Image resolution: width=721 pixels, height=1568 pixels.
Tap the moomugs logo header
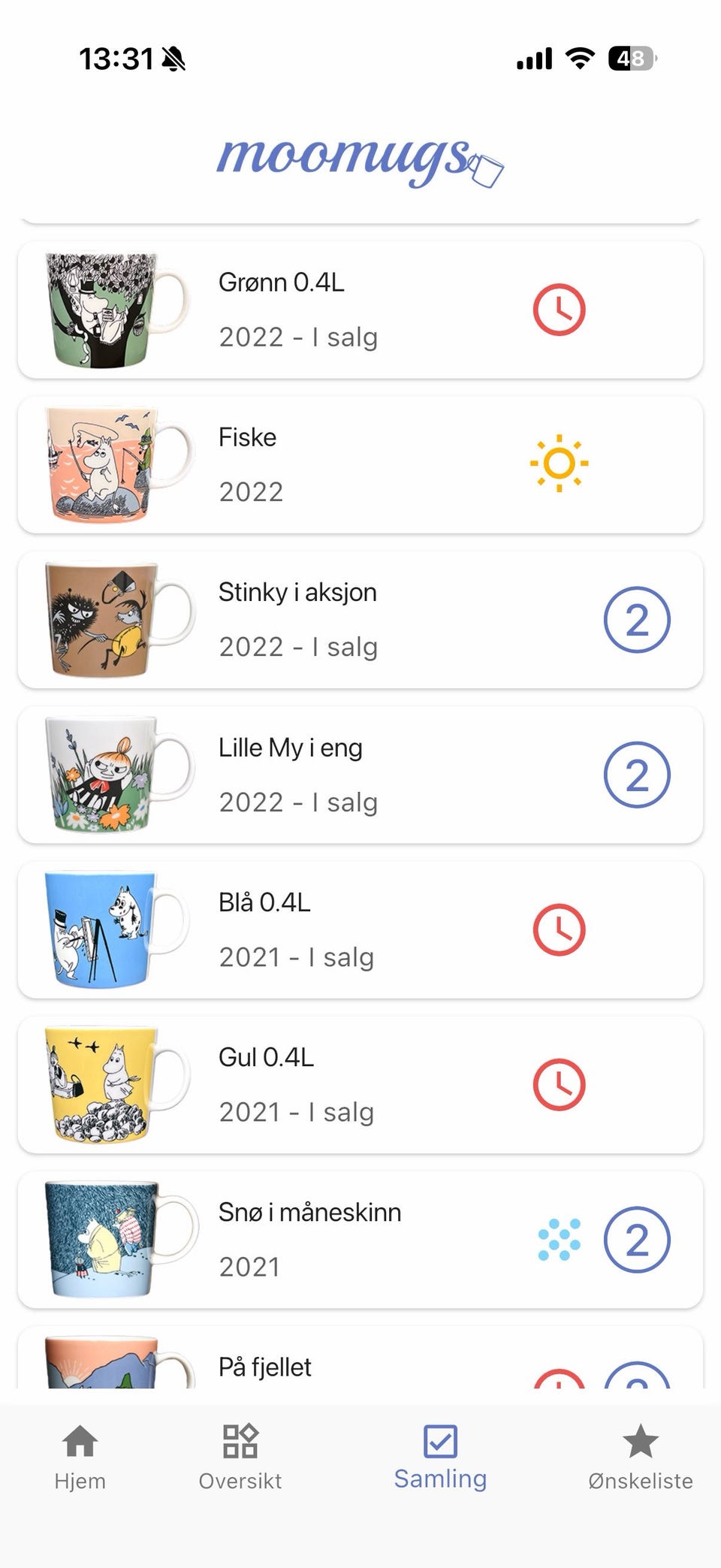pyautogui.click(x=360, y=159)
